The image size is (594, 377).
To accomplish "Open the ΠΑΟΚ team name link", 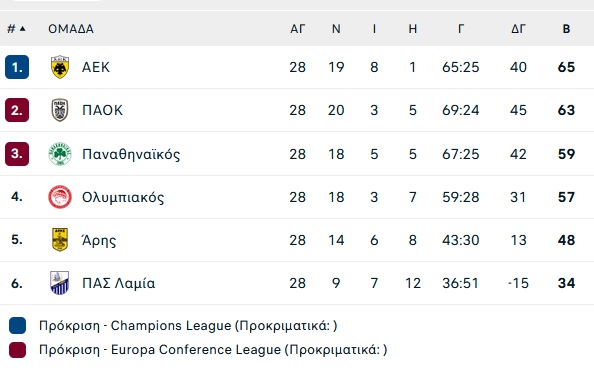I will tap(102, 110).
